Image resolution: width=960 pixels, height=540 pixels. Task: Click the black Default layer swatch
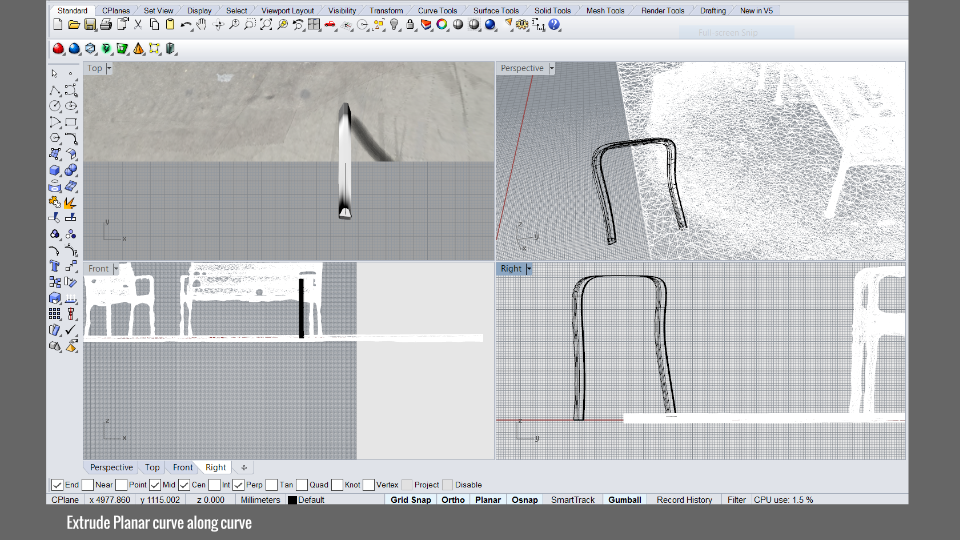(292, 500)
